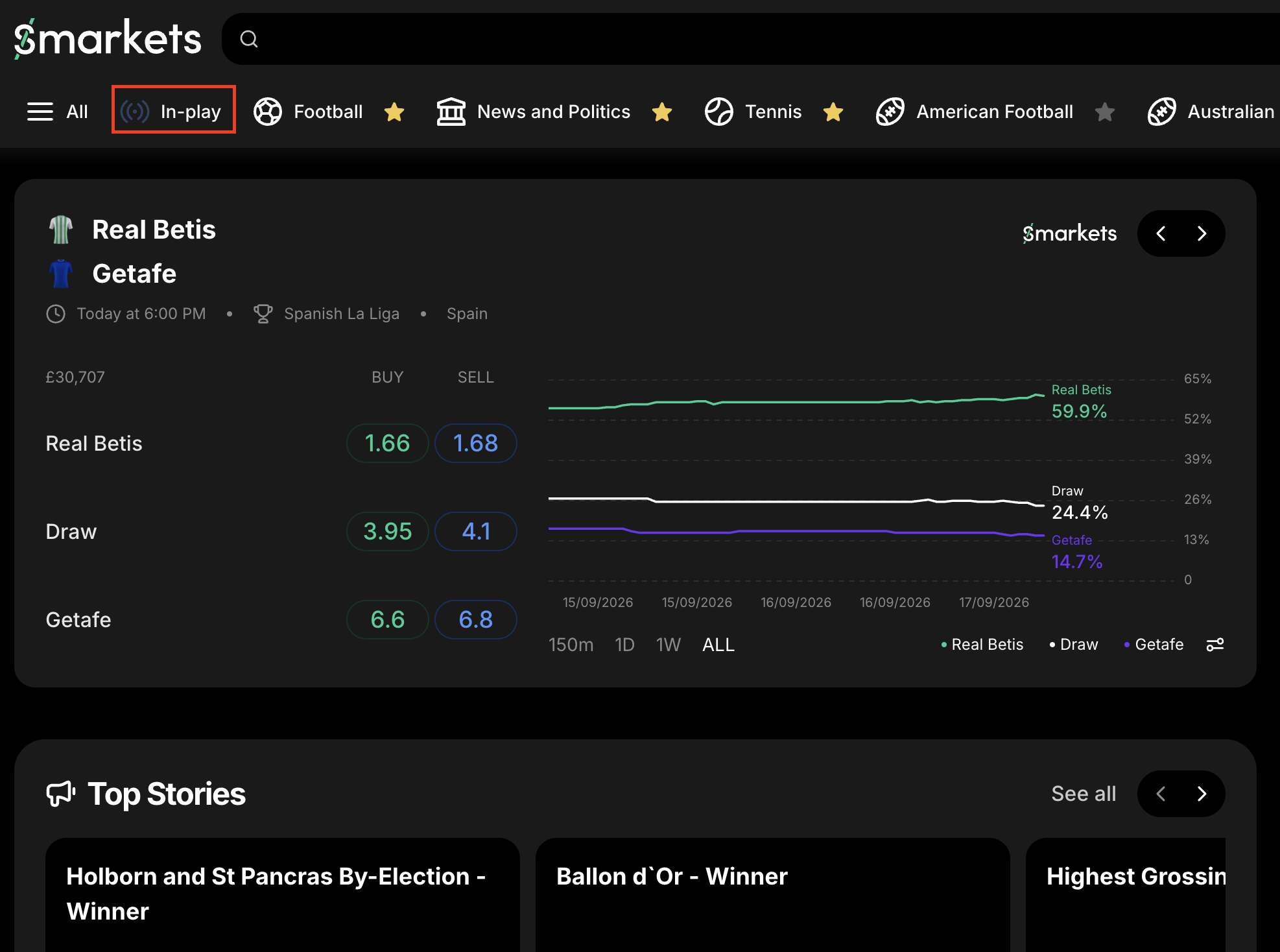1280x952 pixels.
Task: Click Getafe 14.7% chart label
Action: click(x=1077, y=553)
